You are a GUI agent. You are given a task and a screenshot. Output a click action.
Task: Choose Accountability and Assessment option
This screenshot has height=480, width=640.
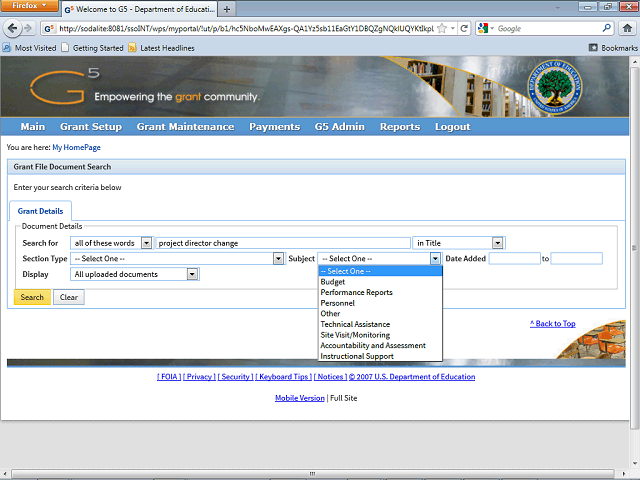point(380,345)
